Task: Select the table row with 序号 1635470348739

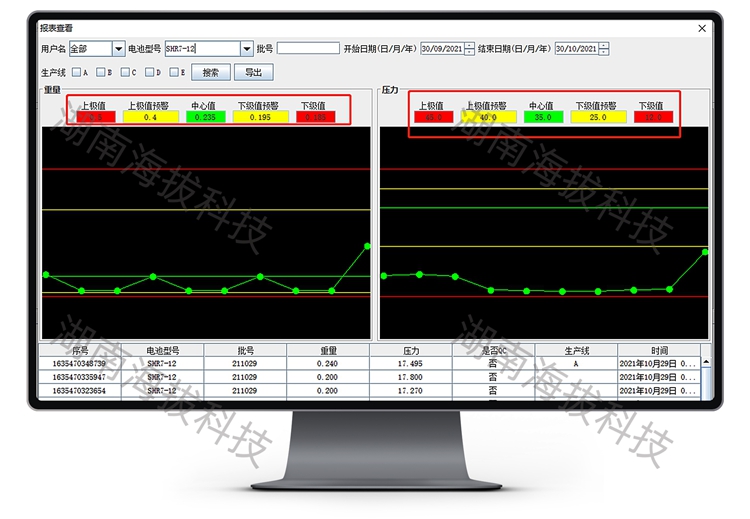Action: point(80,364)
